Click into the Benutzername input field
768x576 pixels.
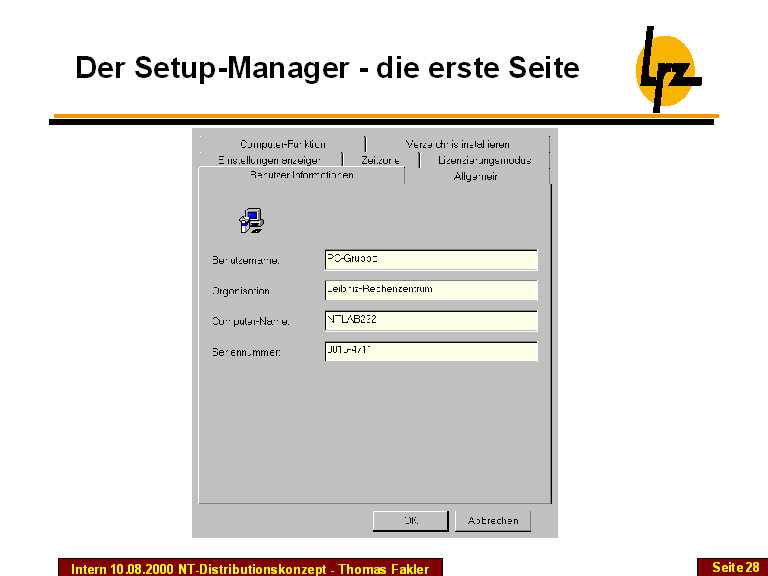pyautogui.click(x=431, y=260)
